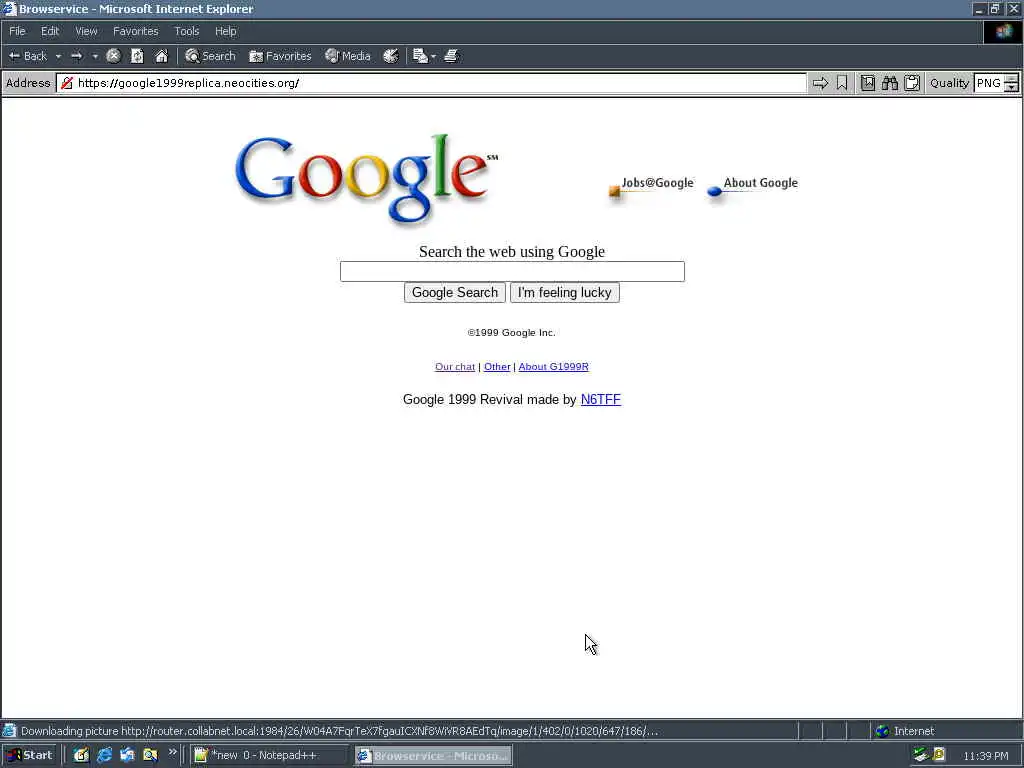Launch Internet Explorer from quick launch
The image size is (1024, 768).
pos(104,755)
